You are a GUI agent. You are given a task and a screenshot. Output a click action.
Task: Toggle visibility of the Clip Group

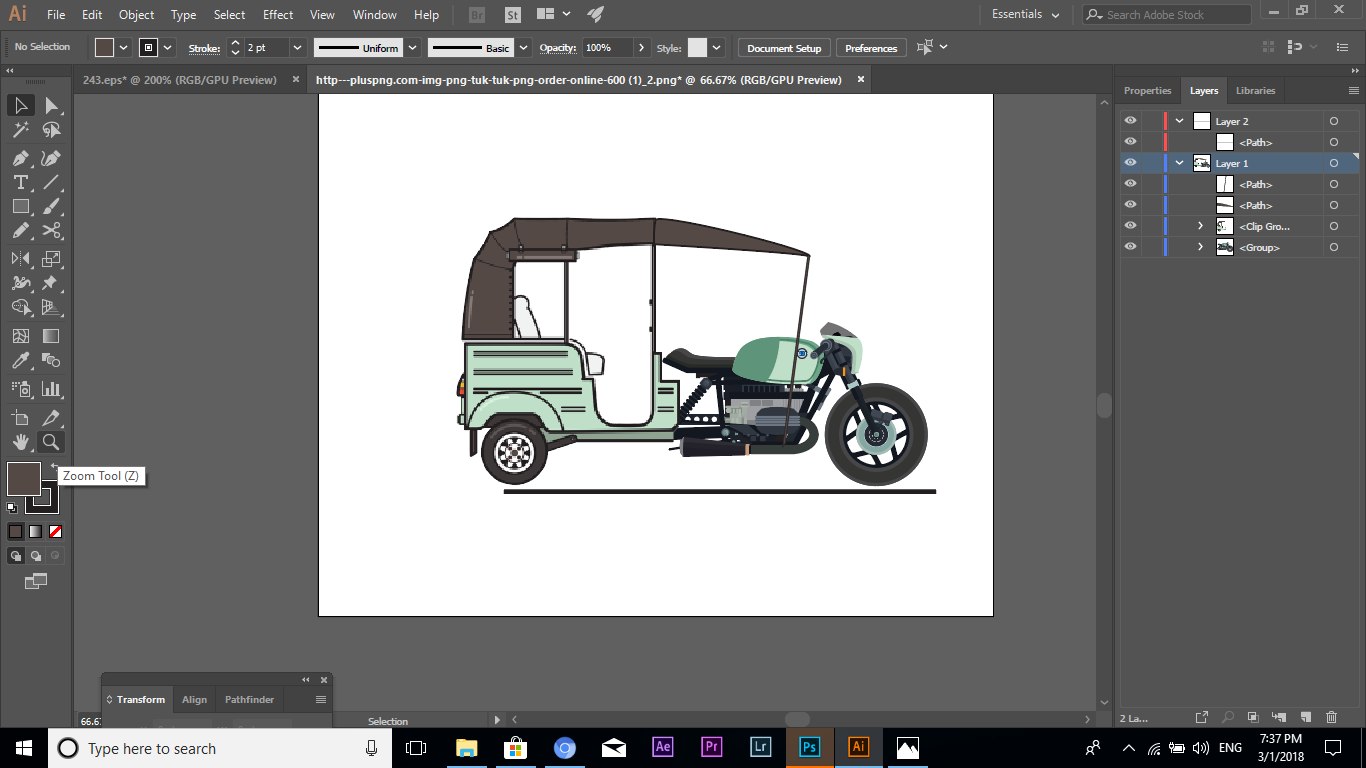coord(1129,226)
